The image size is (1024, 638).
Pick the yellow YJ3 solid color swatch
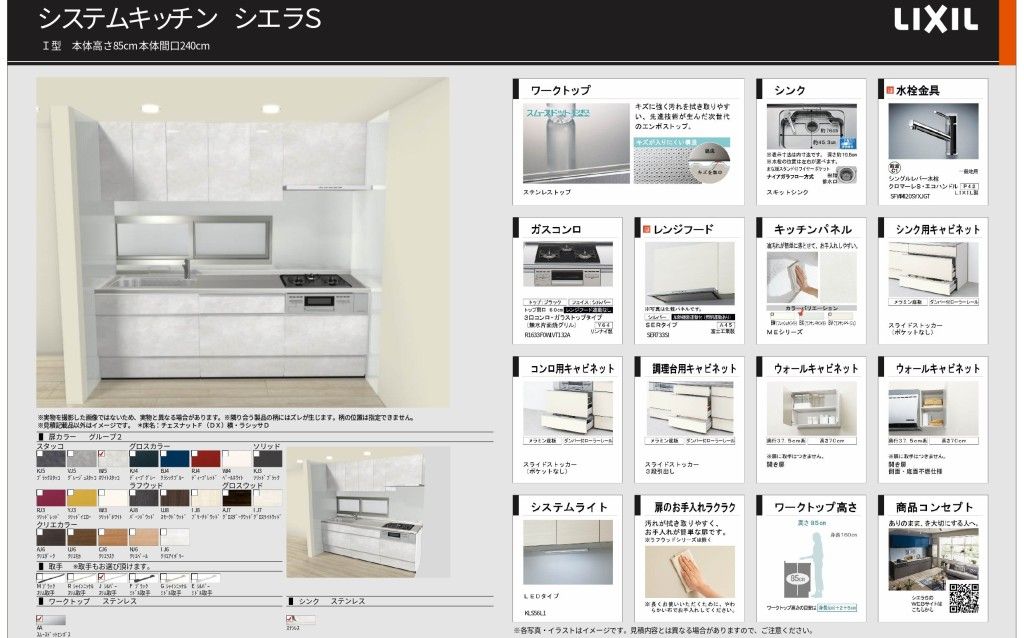click(81, 497)
